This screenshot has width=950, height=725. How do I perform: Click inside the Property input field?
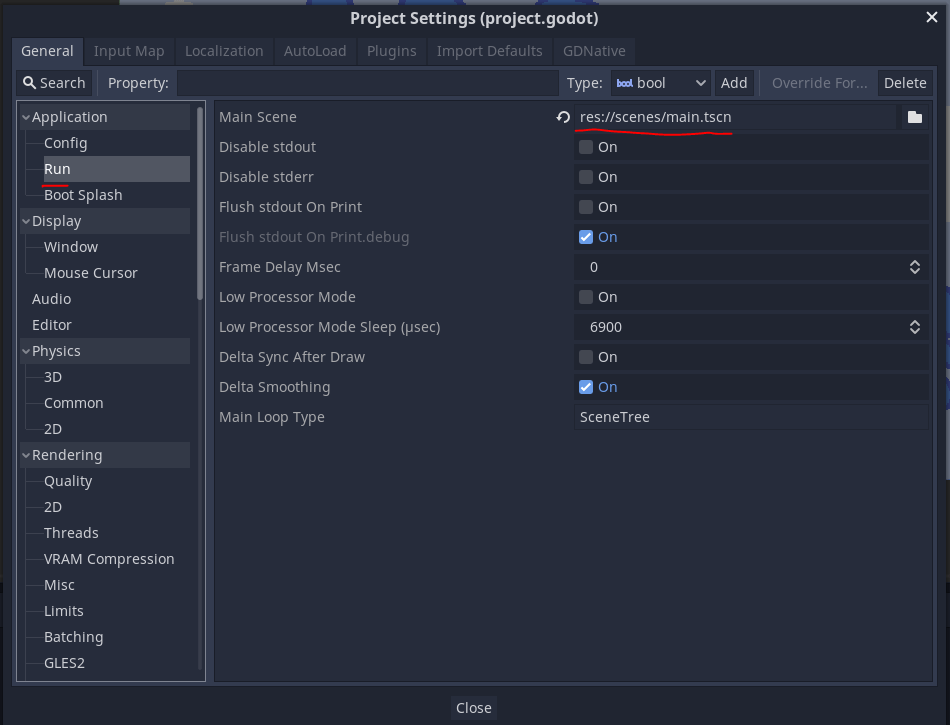[x=370, y=83]
